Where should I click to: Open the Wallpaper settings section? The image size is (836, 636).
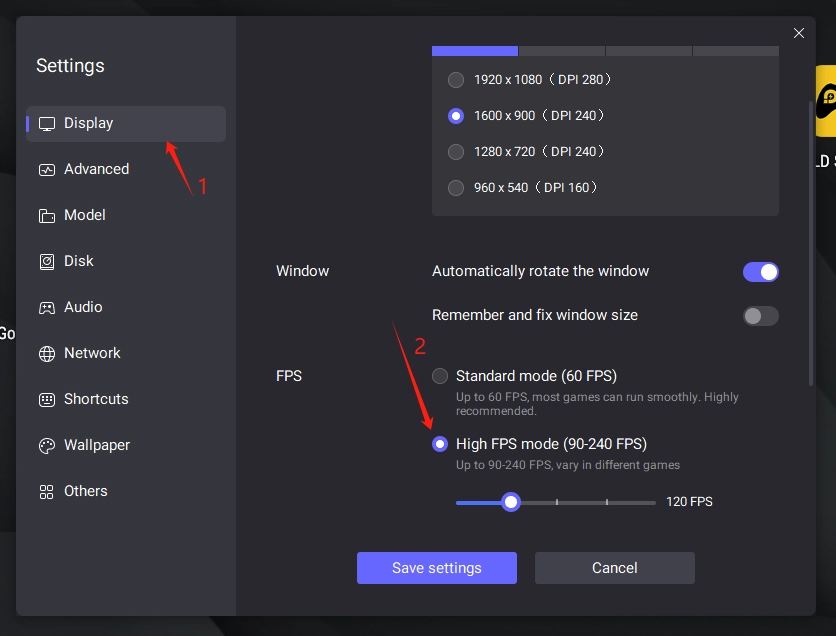[95, 445]
